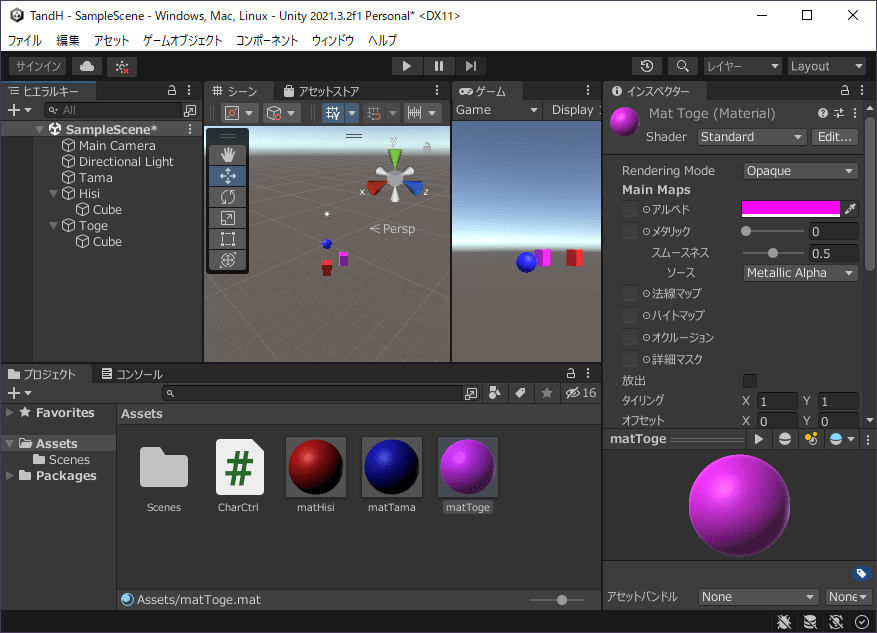Open the cloud services icon

(x=87, y=67)
